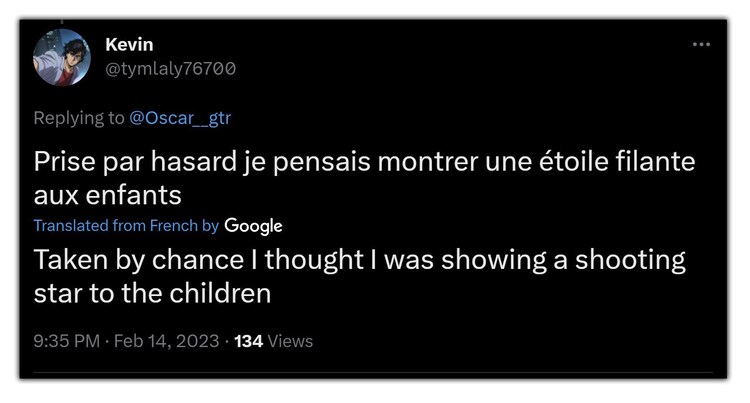
Task: Open the three-dot more options menu
Action: (701, 45)
